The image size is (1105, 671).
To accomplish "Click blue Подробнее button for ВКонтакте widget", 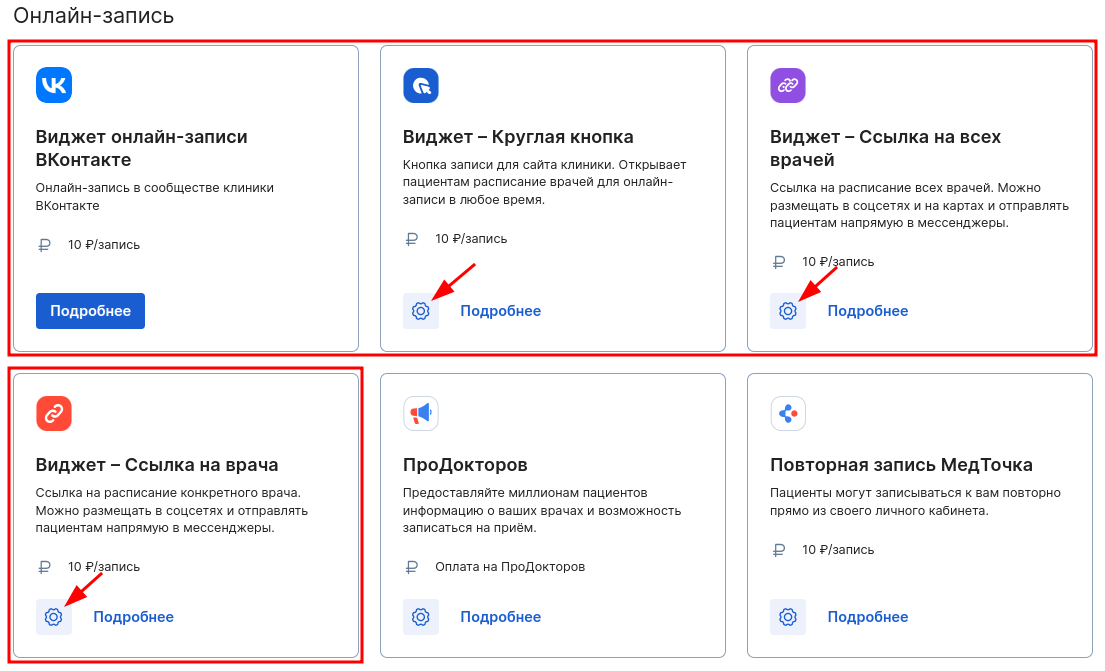I will coord(90,311).
